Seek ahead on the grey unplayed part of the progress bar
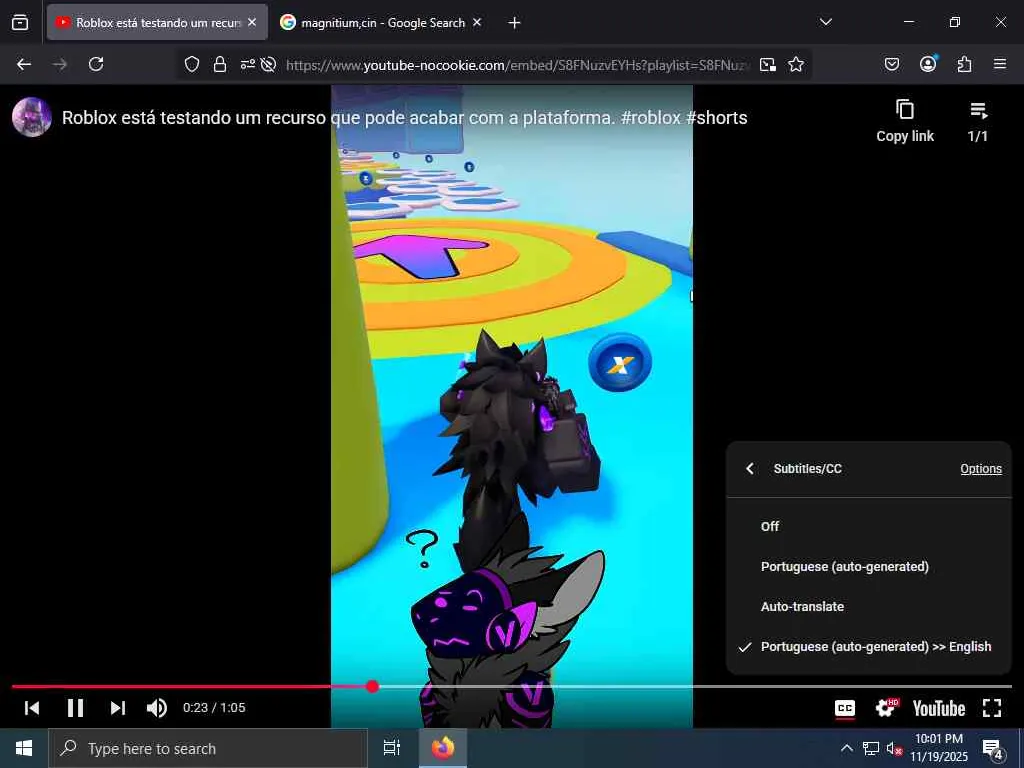 tap(696, 686)
